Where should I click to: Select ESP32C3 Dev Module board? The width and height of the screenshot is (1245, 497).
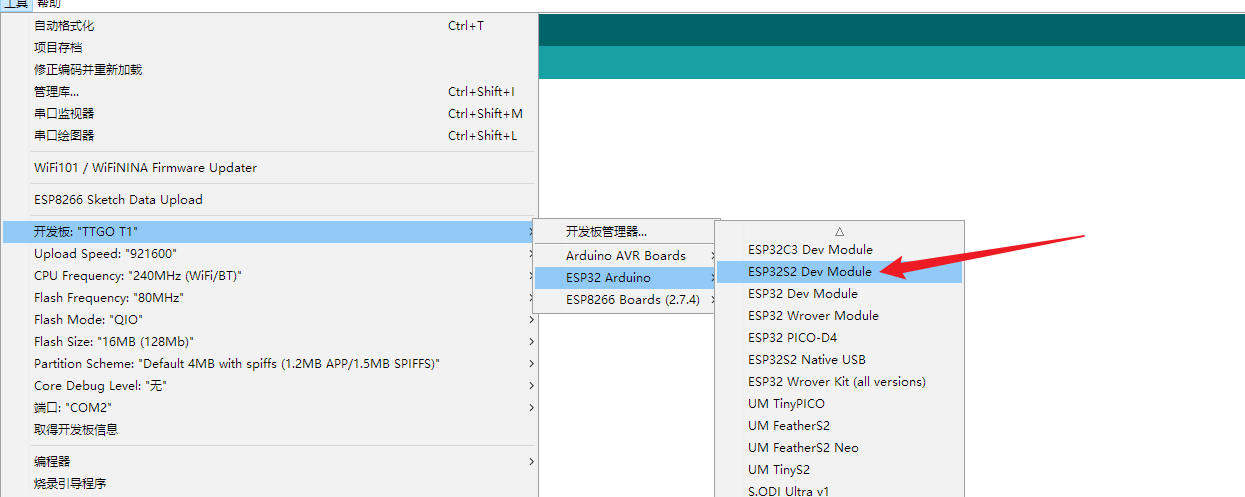coord(840,250)
